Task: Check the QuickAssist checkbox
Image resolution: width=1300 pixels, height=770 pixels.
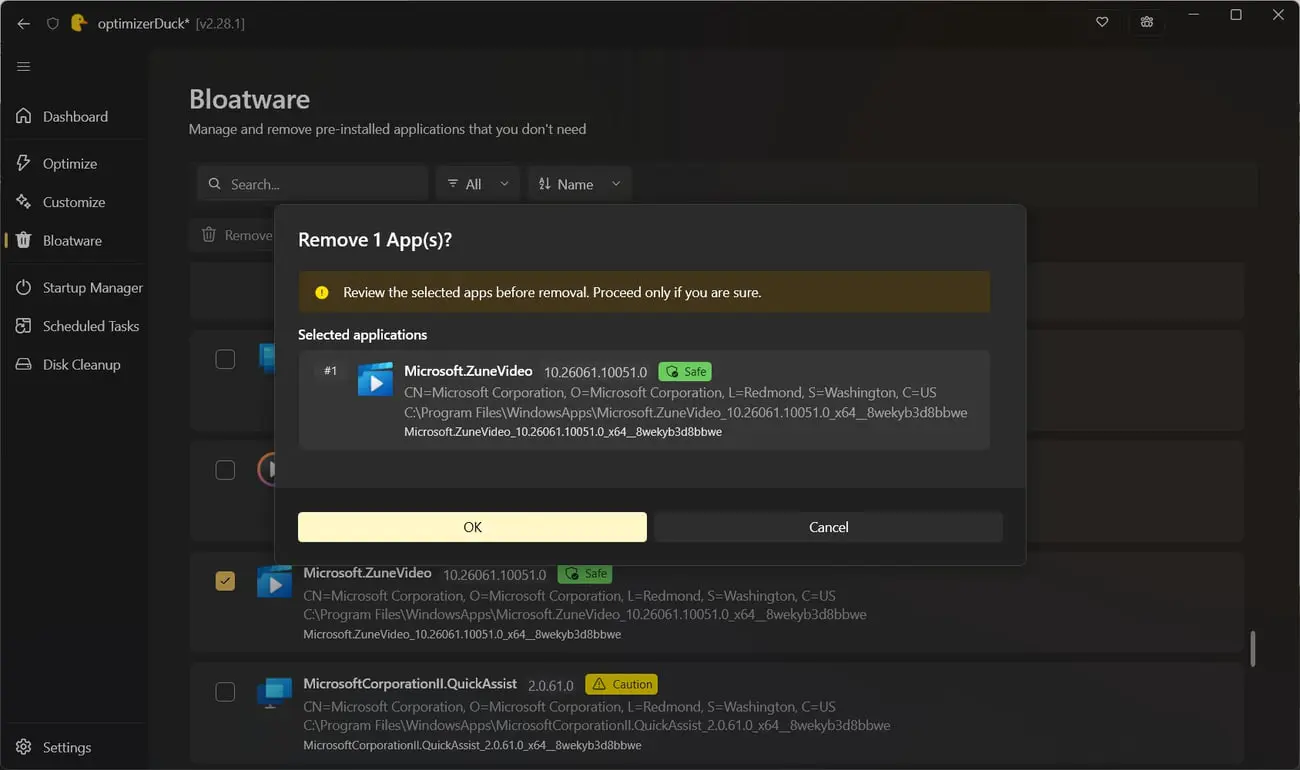Action: point(225,691)
